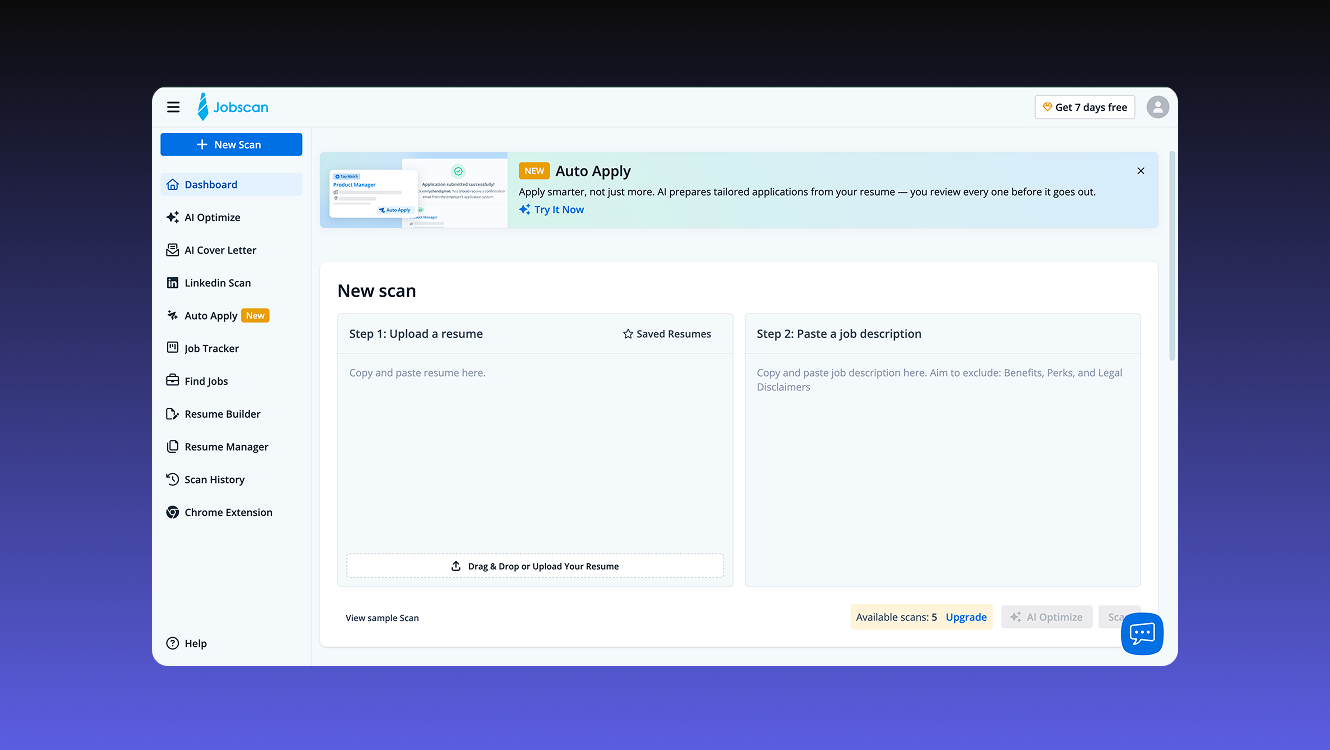Click the New scan heading
This screenshot has width=1330, height=750.
coord(377,291)
